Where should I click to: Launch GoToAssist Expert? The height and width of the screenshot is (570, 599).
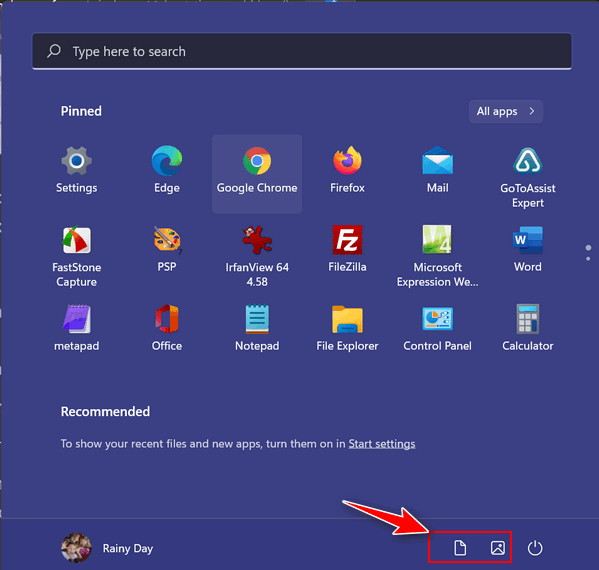click(528, 177)
